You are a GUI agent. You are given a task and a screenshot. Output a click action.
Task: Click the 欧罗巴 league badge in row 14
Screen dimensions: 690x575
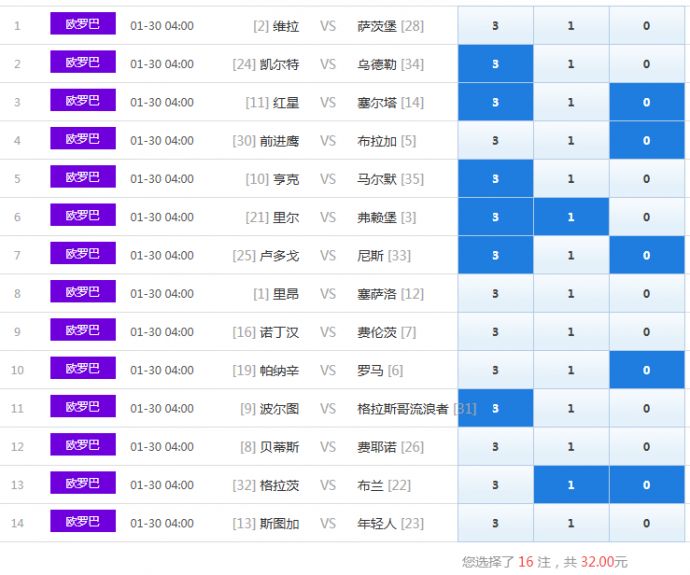pyautogui.click(x=83, y=522)
